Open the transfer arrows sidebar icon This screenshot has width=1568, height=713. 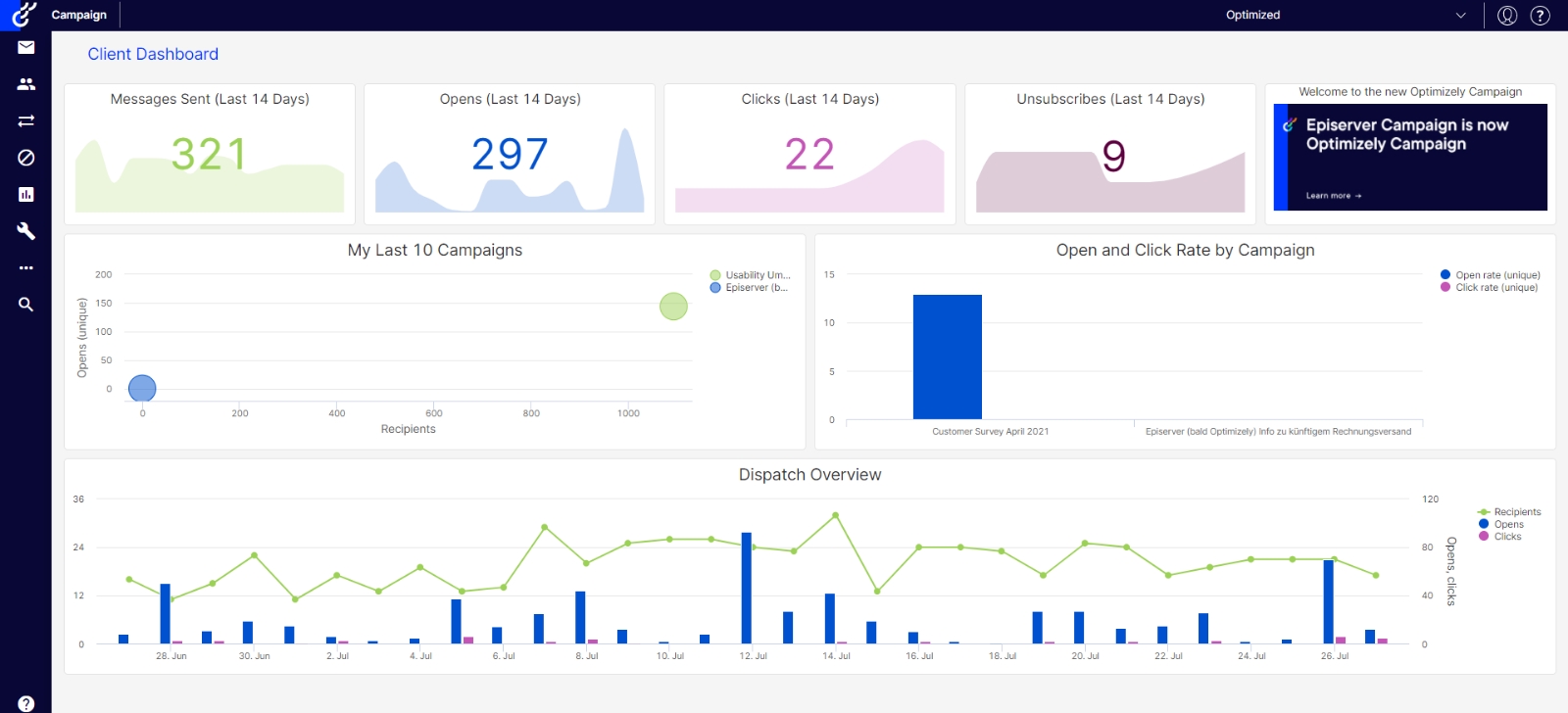pyautogui.click(x=26, y=120)
